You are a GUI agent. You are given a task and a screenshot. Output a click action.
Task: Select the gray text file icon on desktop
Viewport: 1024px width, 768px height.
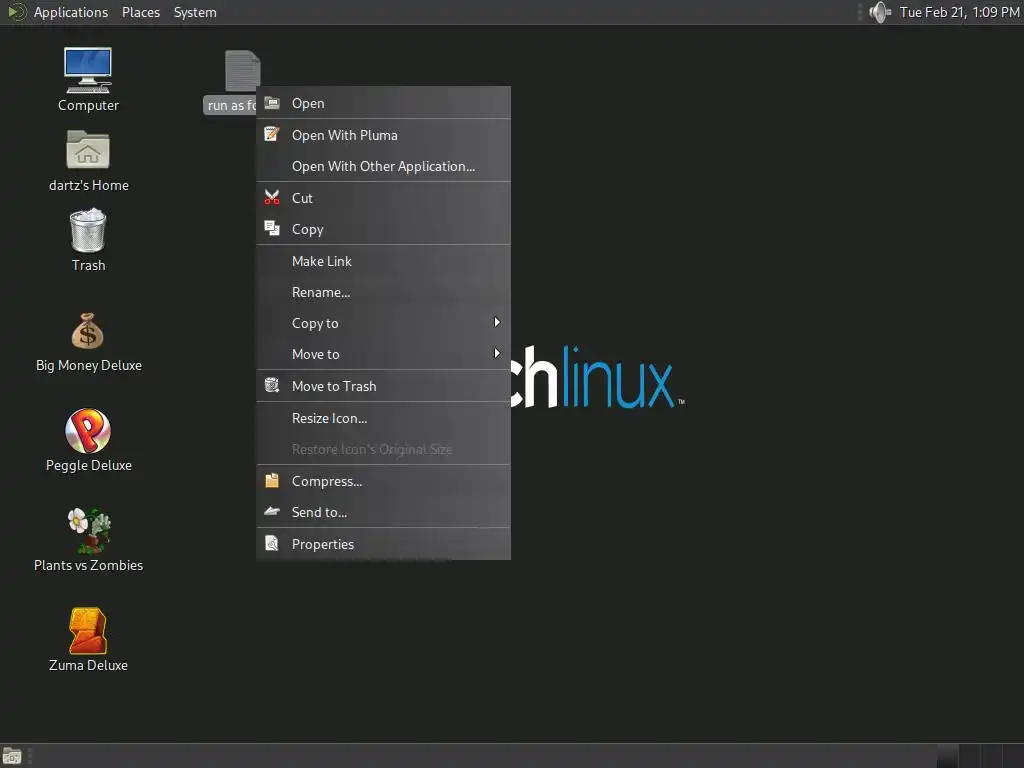242,71
